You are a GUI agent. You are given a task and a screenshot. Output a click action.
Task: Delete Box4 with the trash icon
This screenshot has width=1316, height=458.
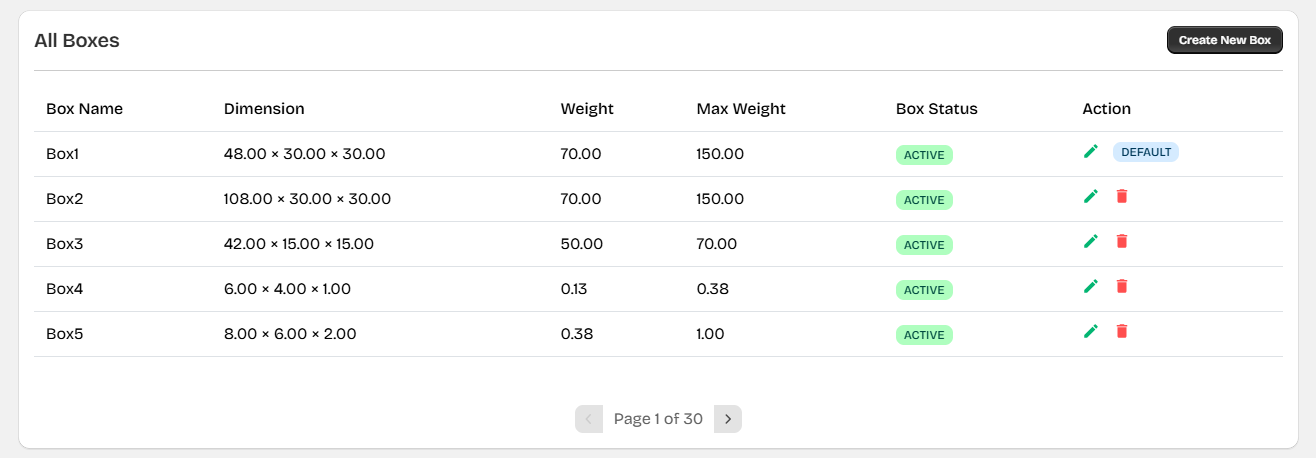coord(1122,286)
